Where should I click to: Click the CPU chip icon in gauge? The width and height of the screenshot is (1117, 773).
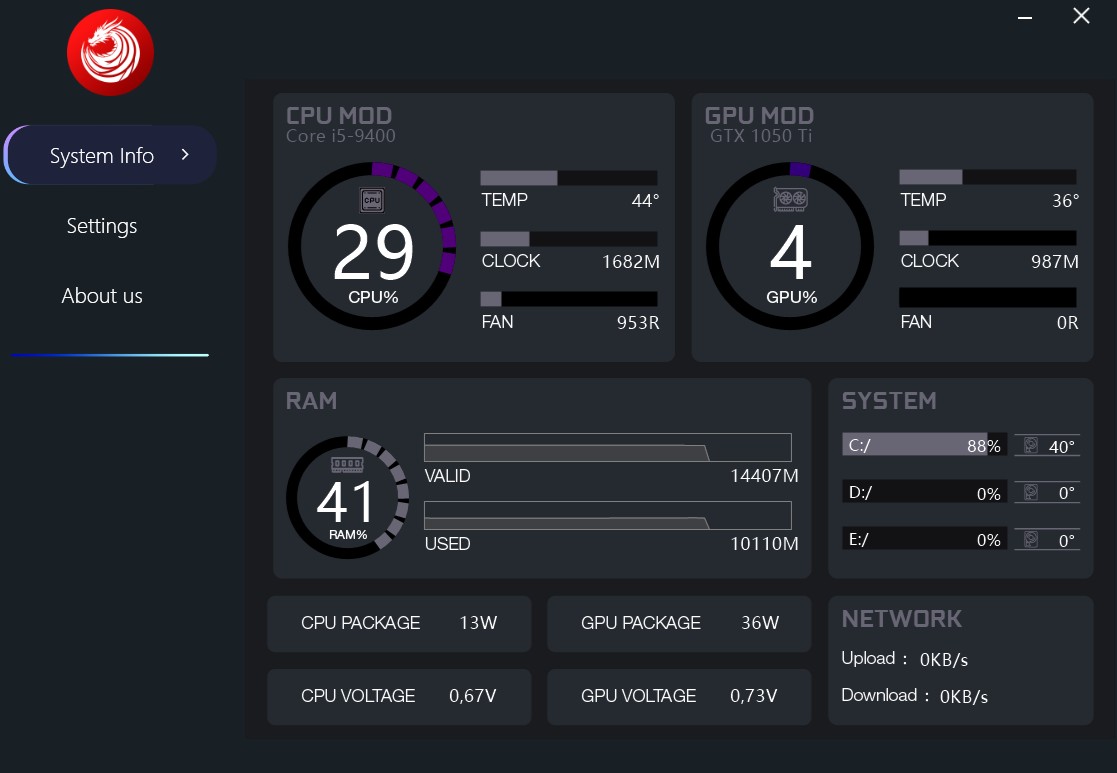pyautogui.click(x=372, y=200)
